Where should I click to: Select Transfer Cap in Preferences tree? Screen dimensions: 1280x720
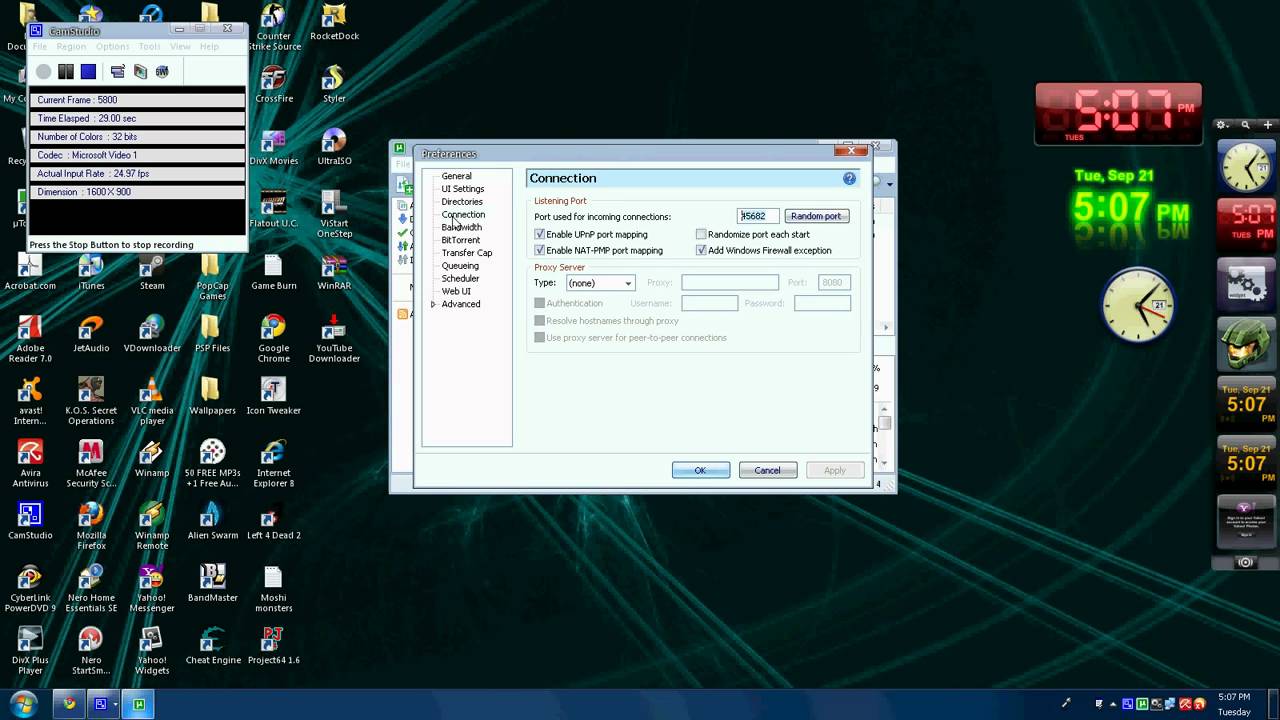click(467, 253)
